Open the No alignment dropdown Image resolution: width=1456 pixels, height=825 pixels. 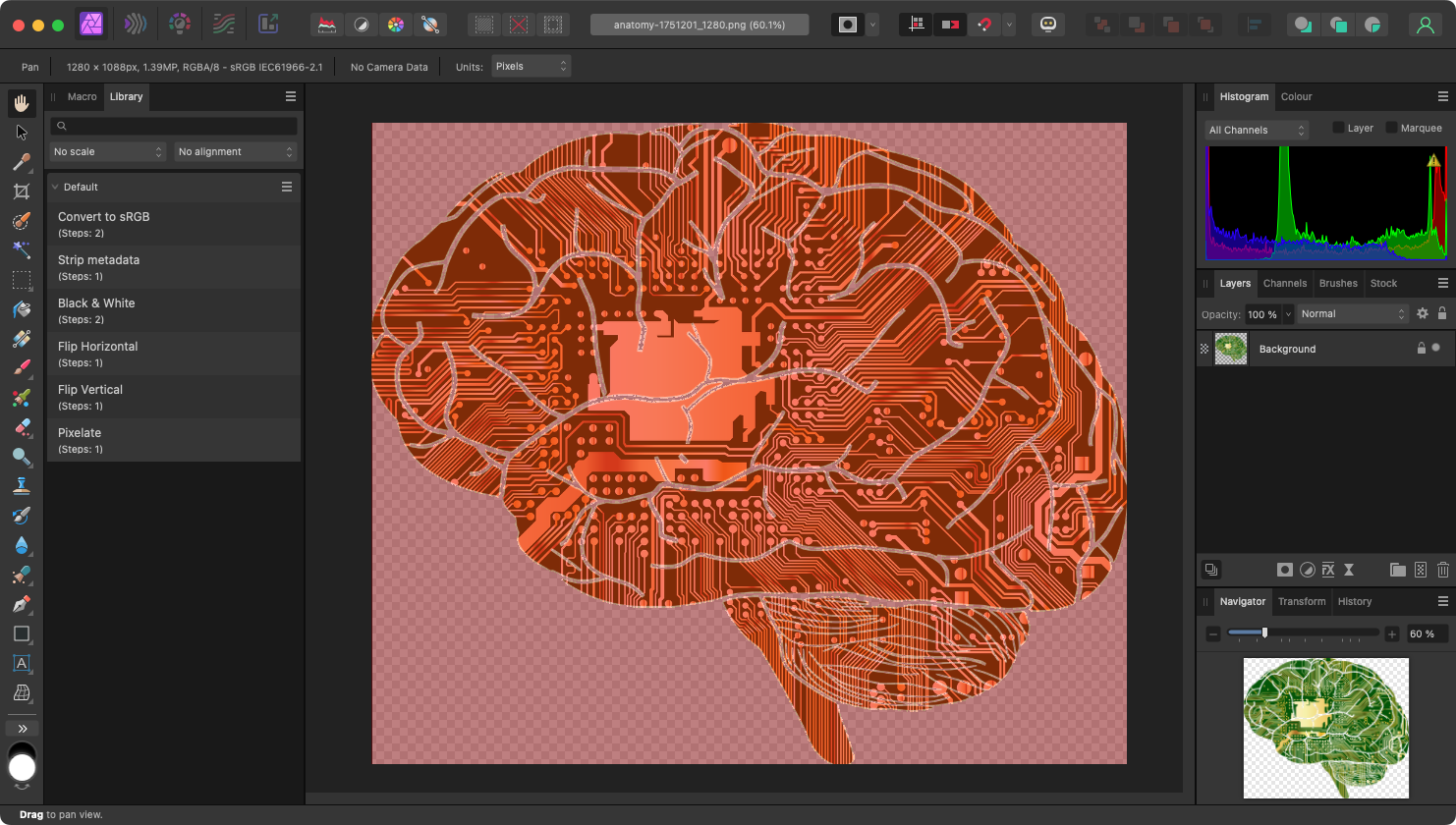click(x=236, y=152)
